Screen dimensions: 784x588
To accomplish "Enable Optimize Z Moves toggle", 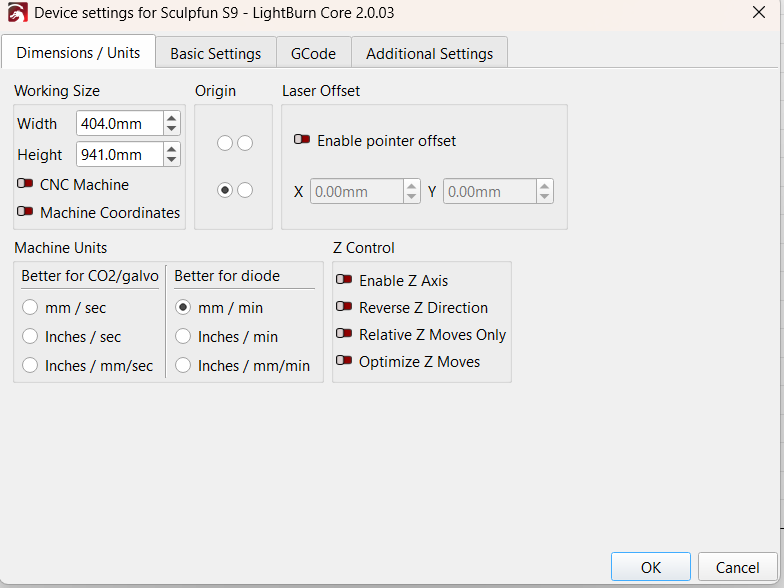I will coord(344,362).
